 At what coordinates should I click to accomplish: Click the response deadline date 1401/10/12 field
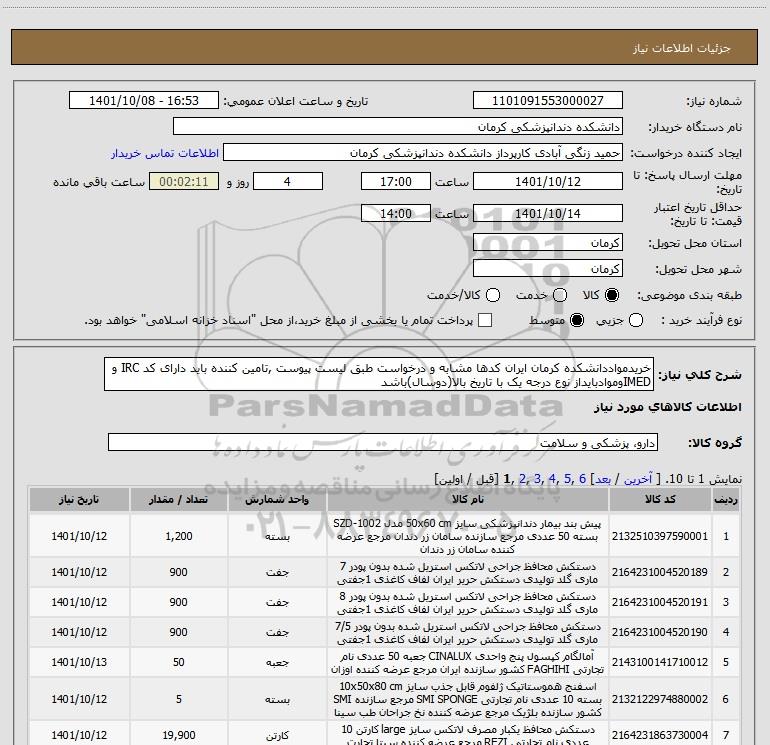pyautogui.click(x=548, y=181)
